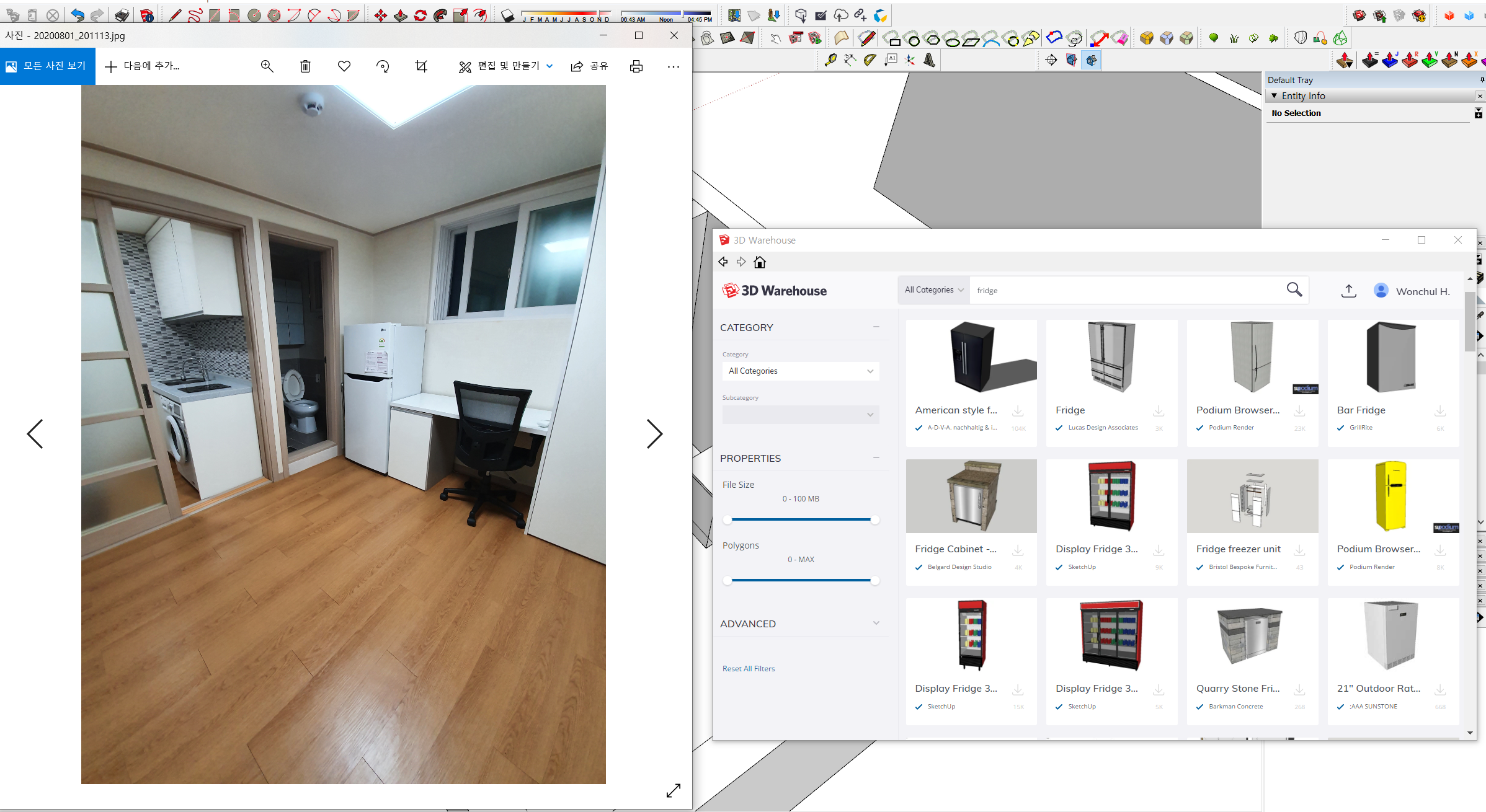The width and height of the screenshot is (1486, 812).
Task: Collapse the Entity Info panel
Action: [x=1275, y=96]
